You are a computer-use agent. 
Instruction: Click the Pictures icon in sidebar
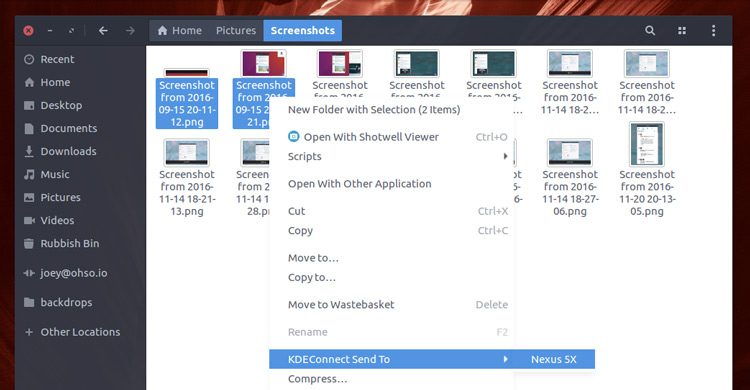29,197
